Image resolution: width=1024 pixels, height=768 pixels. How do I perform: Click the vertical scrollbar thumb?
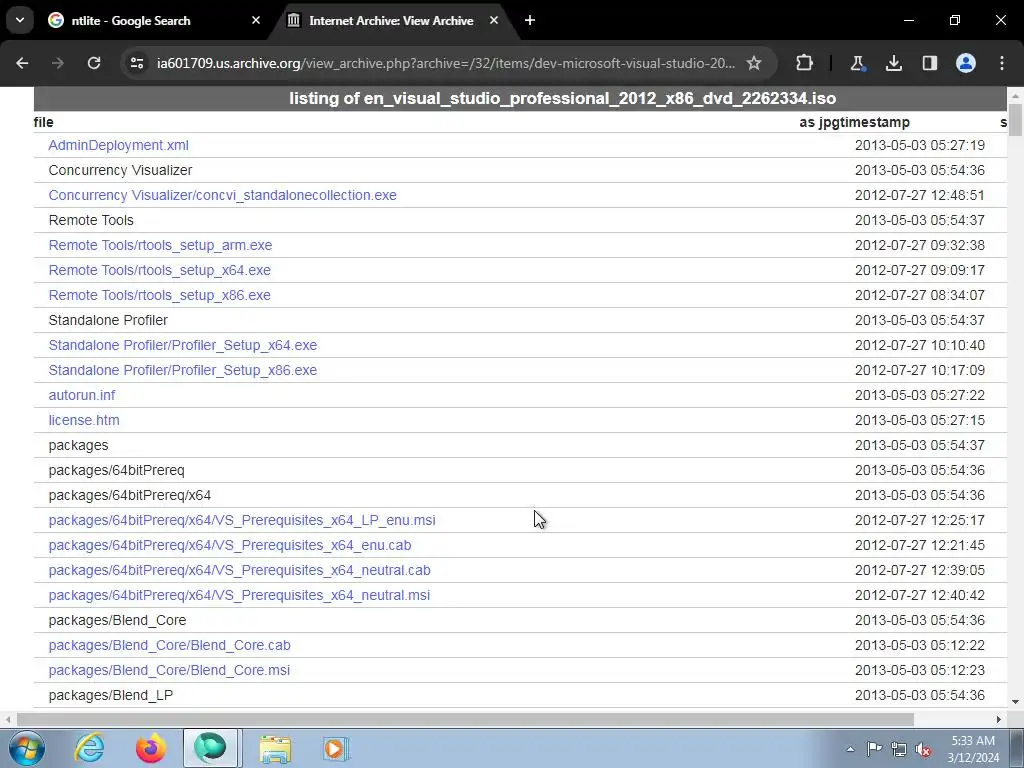[1015, 118]
